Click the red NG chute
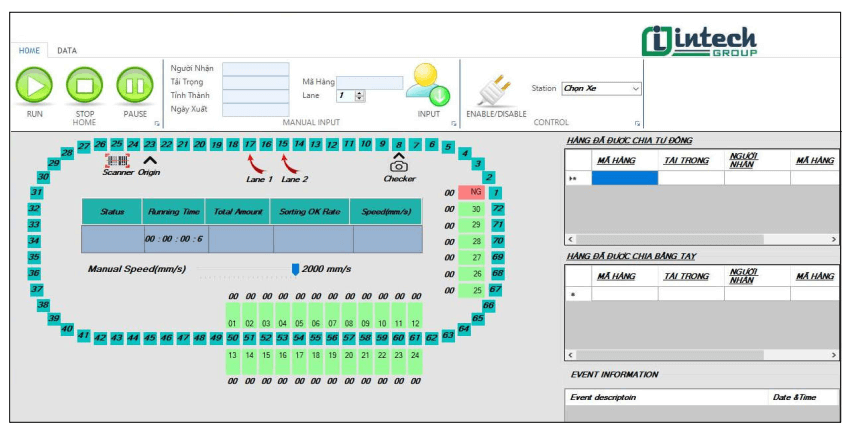 471,192
